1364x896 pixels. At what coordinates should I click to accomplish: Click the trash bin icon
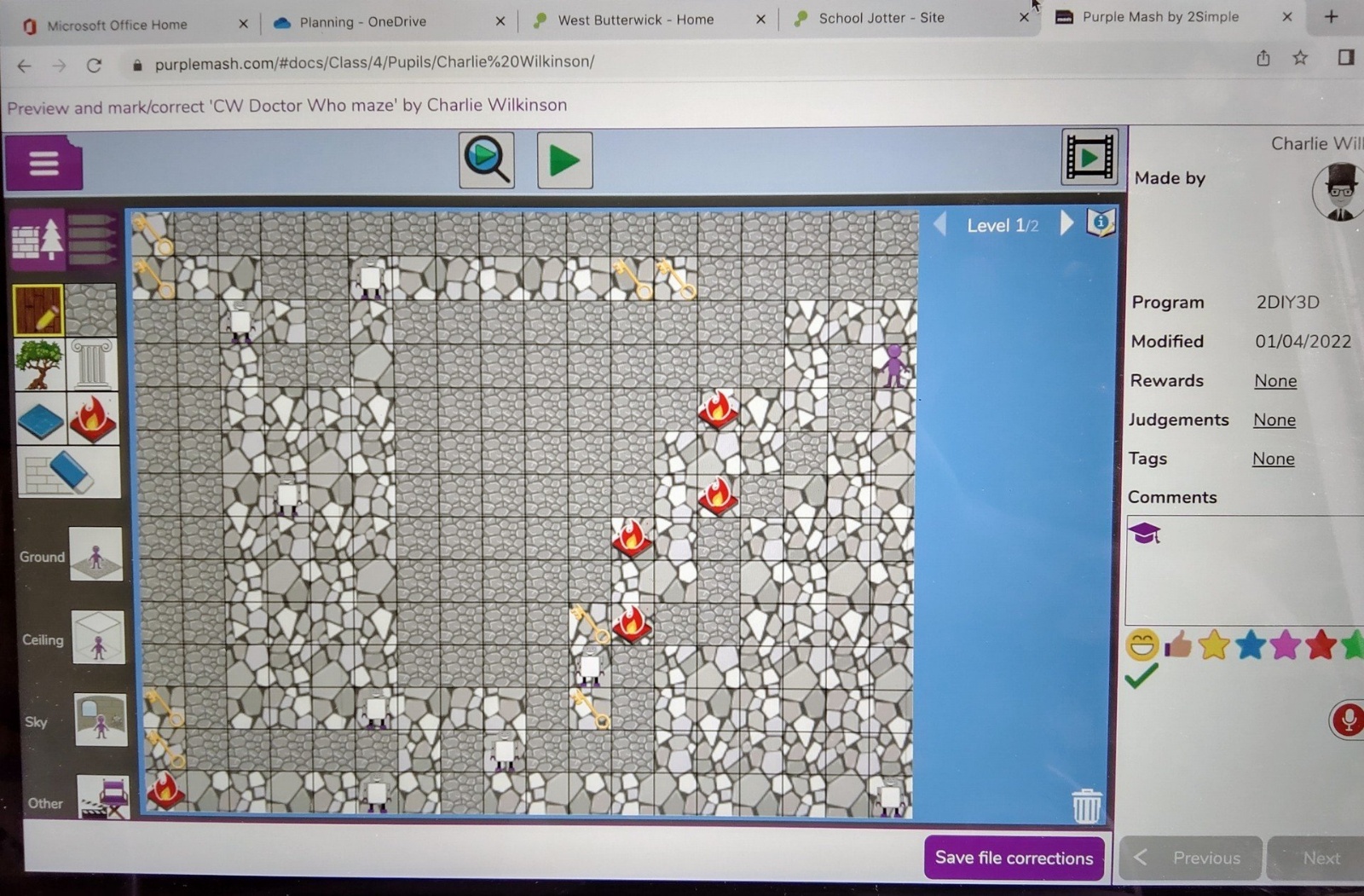coord(1086,805)
